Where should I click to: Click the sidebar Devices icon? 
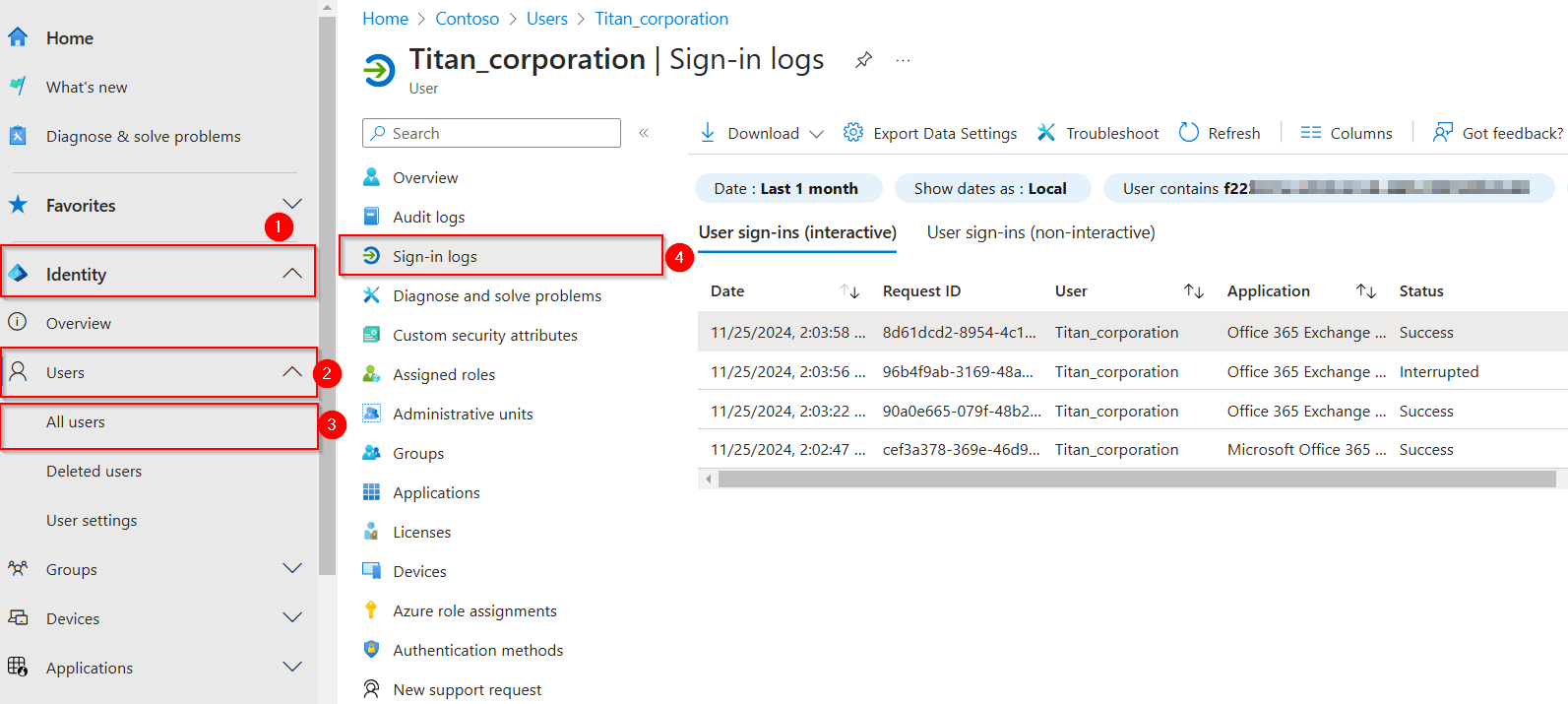(x=18, y=617)
